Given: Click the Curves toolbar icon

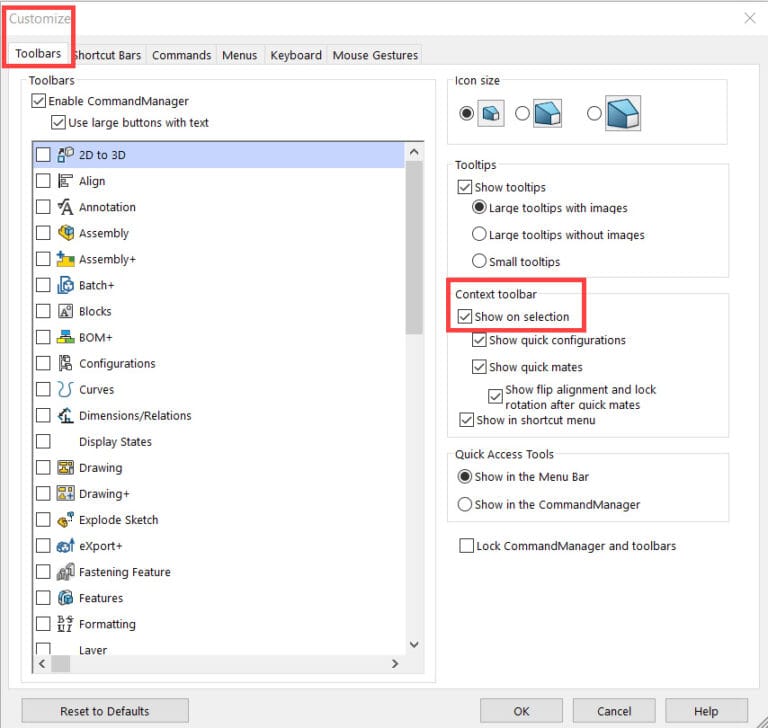Looking at the screenshot, I should click(66, 389).
